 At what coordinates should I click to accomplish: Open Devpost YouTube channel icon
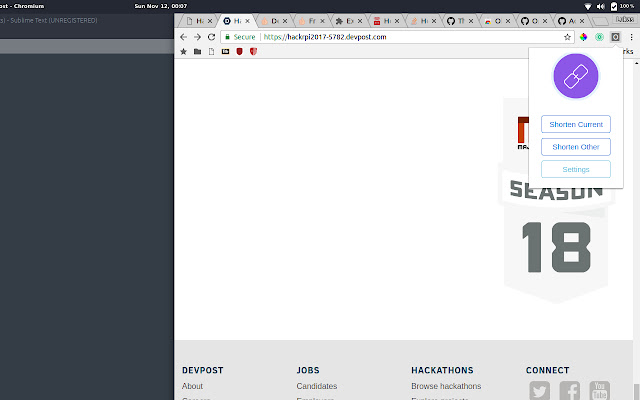[600, 390]
